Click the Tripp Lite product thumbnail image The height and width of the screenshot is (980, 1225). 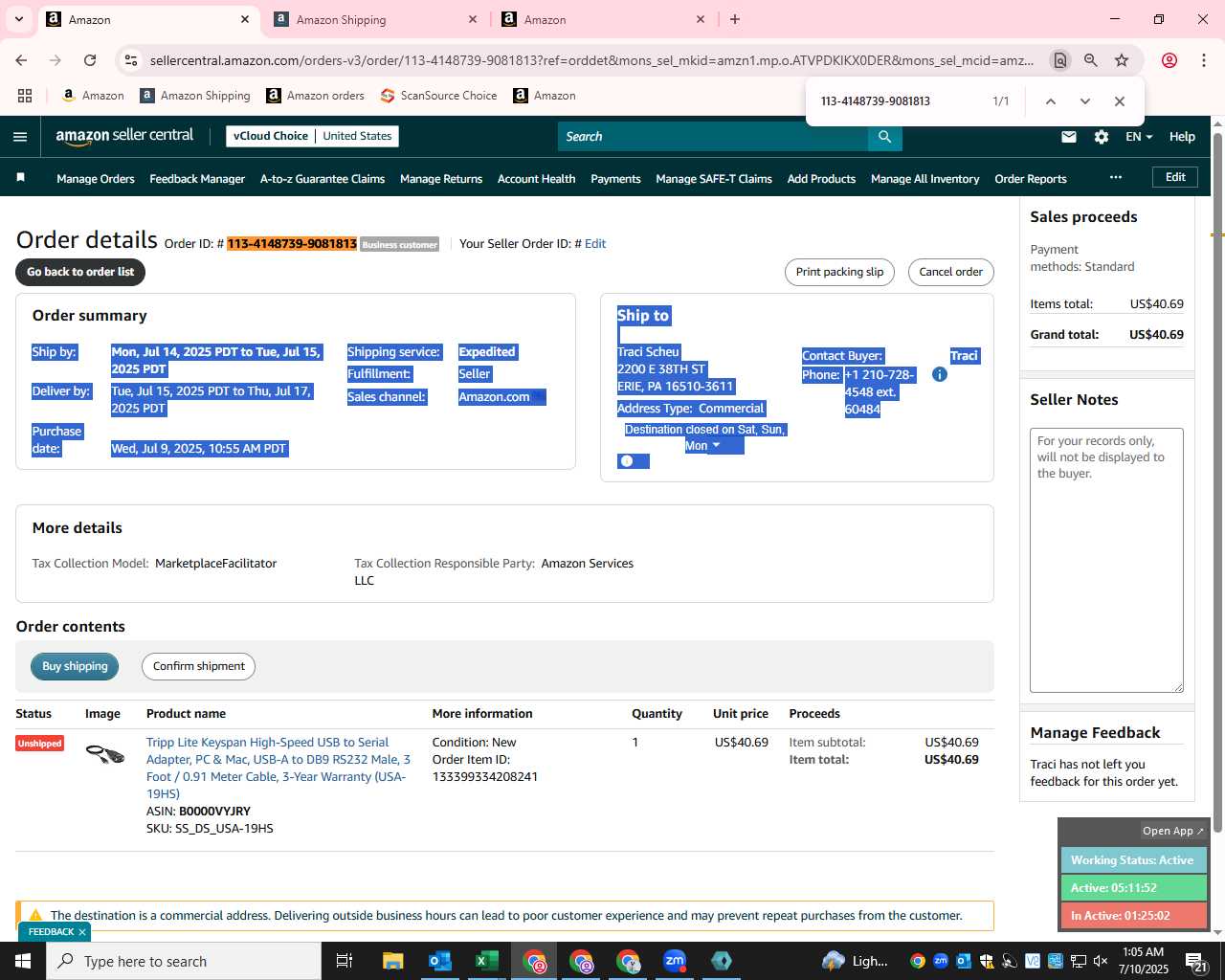coord(105,753)
